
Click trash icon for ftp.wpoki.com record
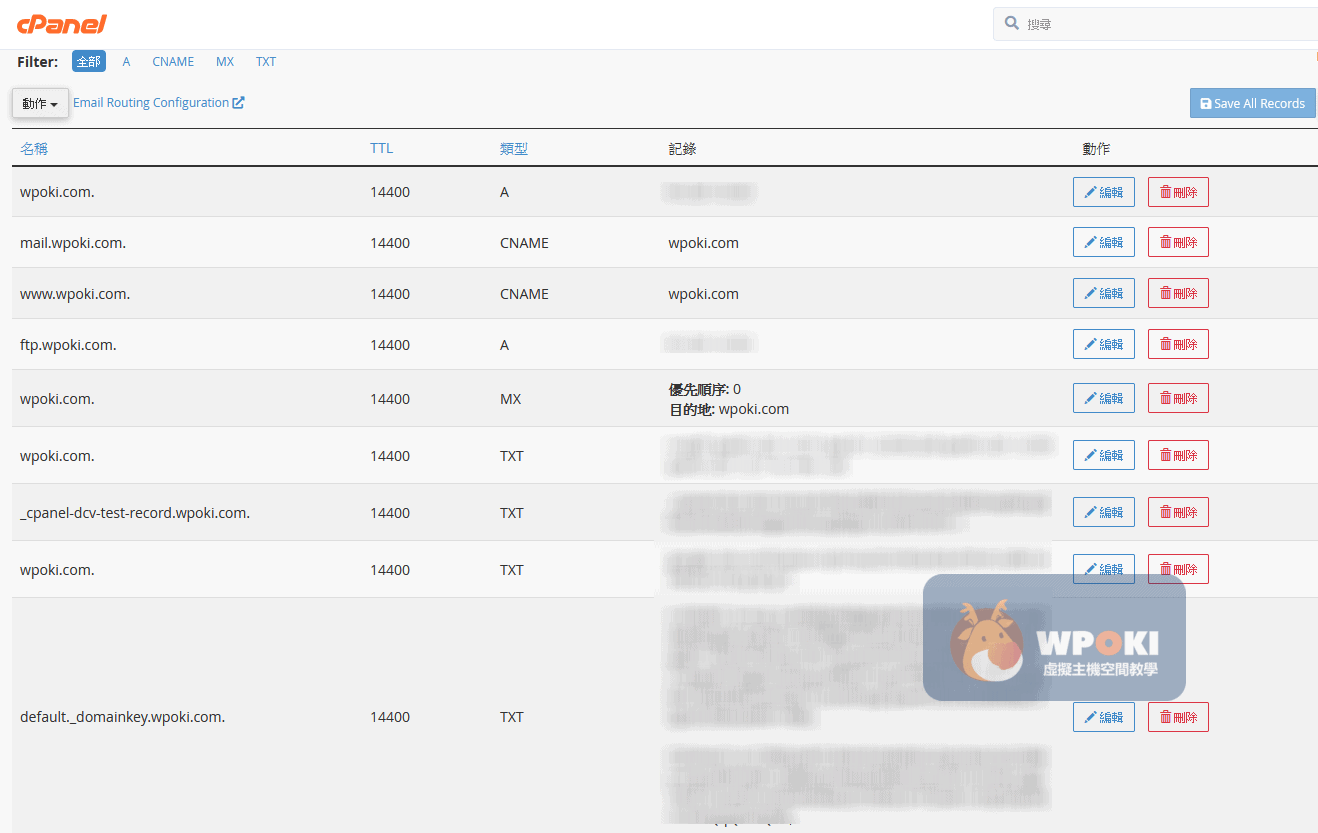[1165, 344]
